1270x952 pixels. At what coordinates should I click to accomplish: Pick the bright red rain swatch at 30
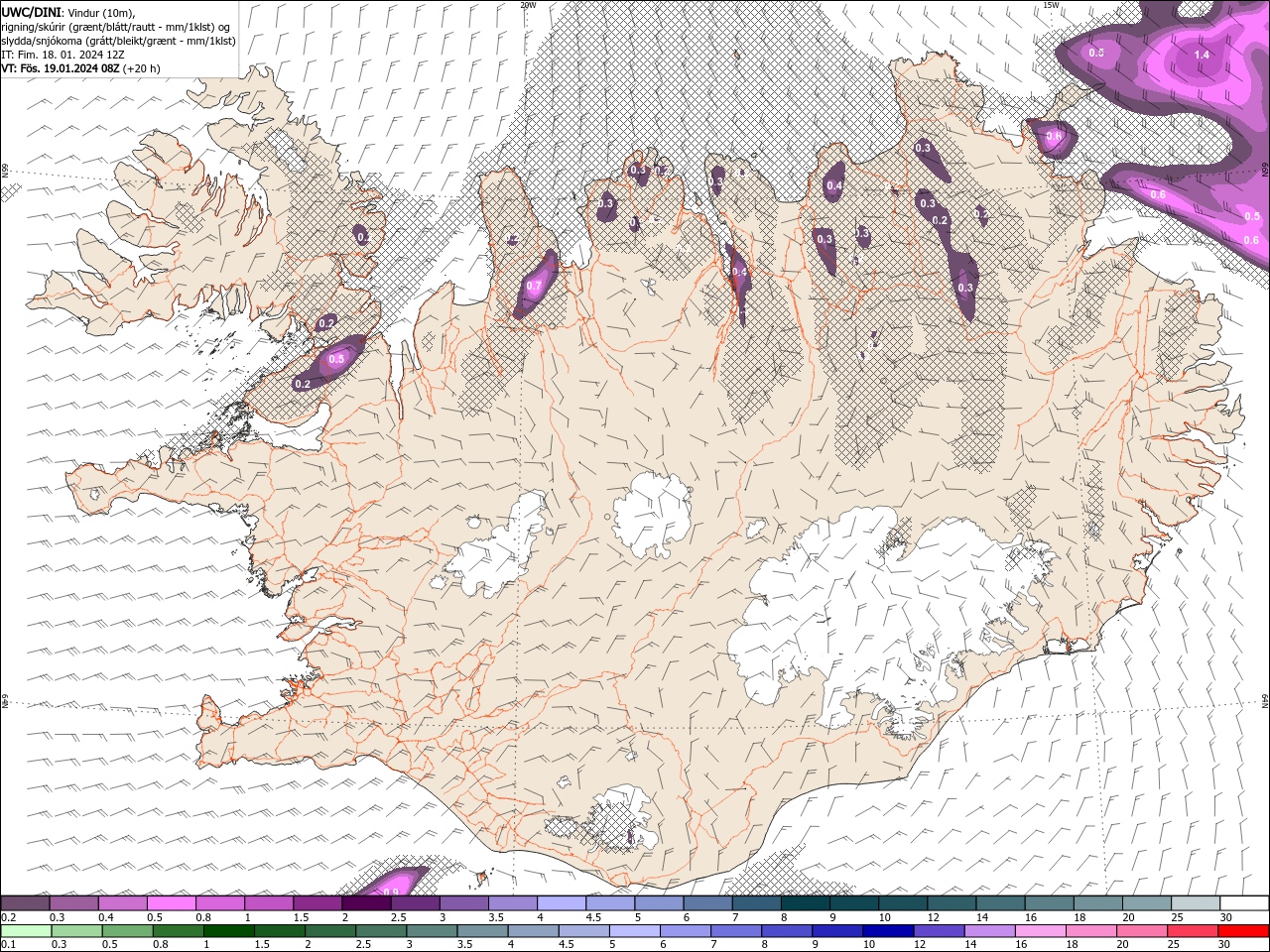(x=1243, y=931)
